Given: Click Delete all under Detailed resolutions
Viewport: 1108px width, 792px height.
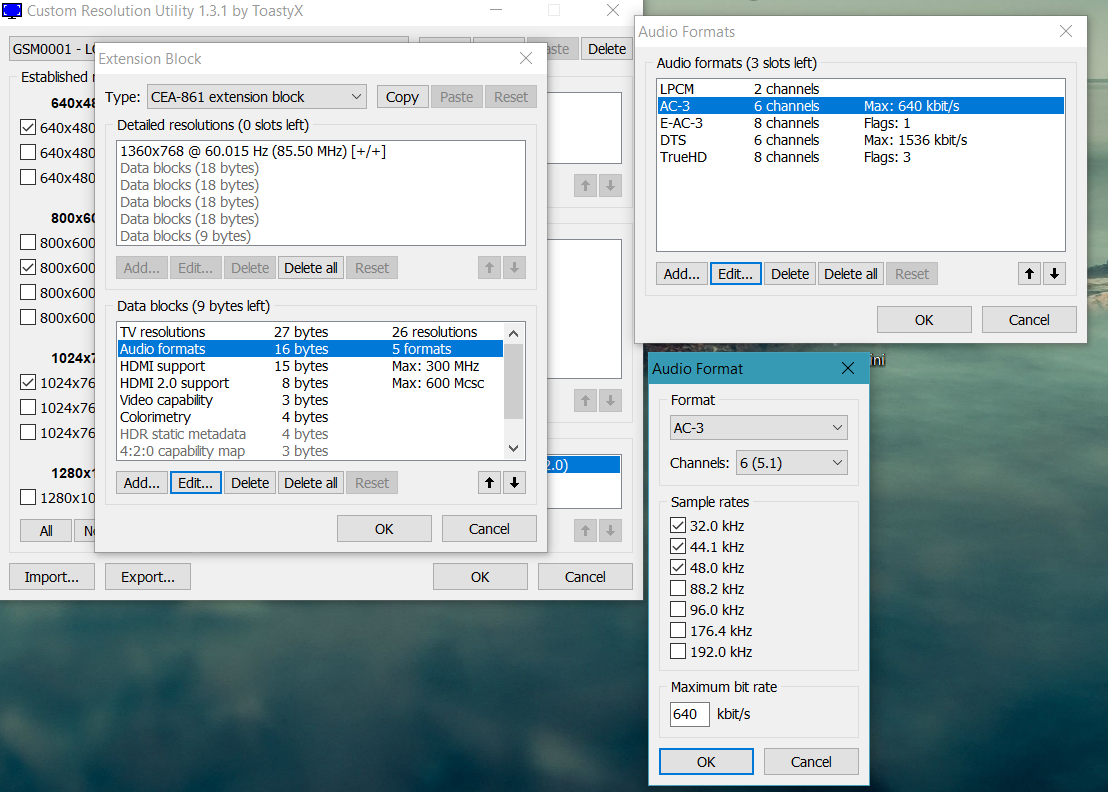Looking at the screenshot, I should pos(311,268).
